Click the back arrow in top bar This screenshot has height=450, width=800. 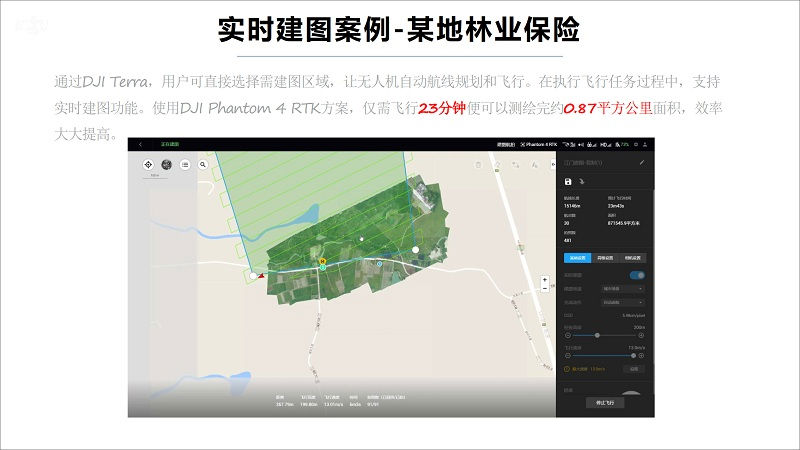141,144
